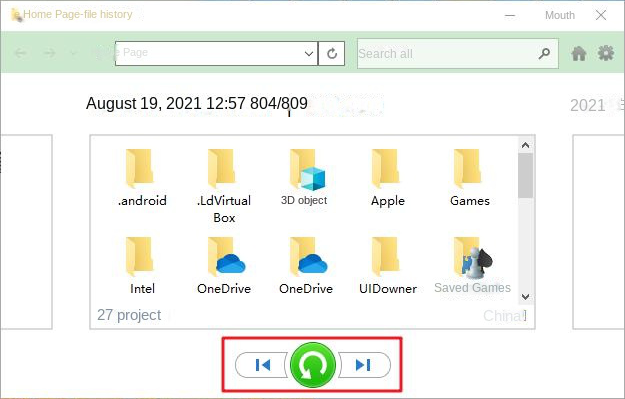
Task: Open the Apple folder
Action: pos(387,177)
